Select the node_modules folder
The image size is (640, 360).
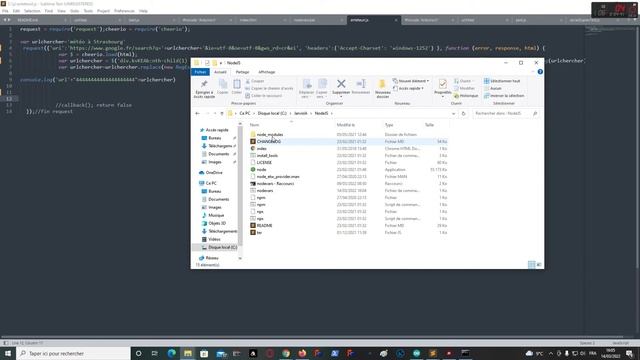coord(270,135)
